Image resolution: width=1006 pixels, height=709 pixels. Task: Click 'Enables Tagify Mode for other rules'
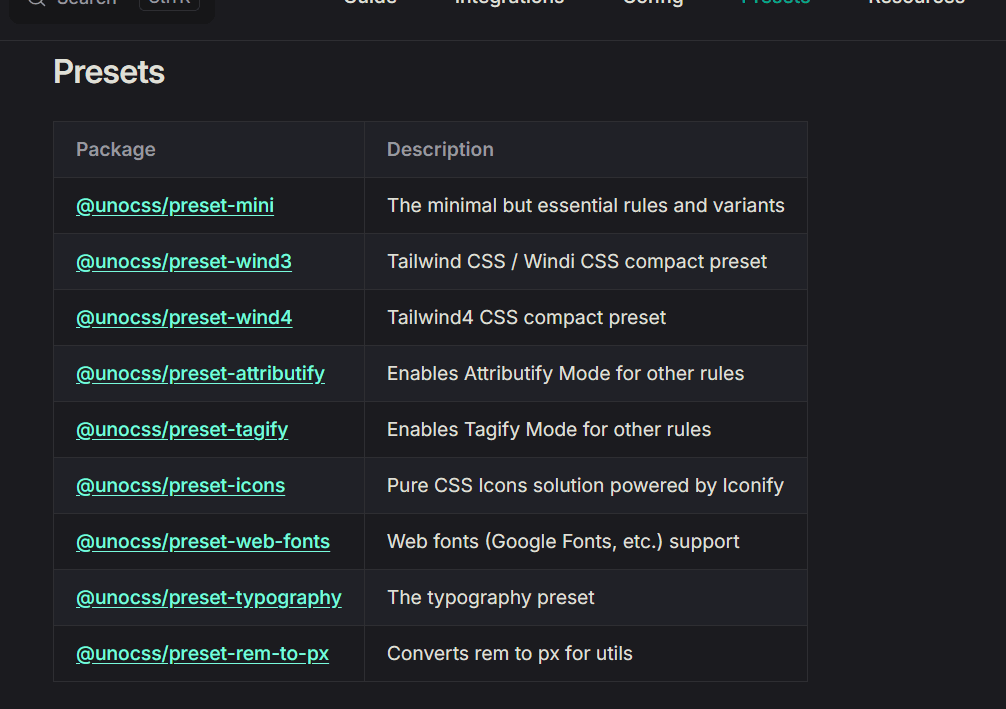click(549, 429)
